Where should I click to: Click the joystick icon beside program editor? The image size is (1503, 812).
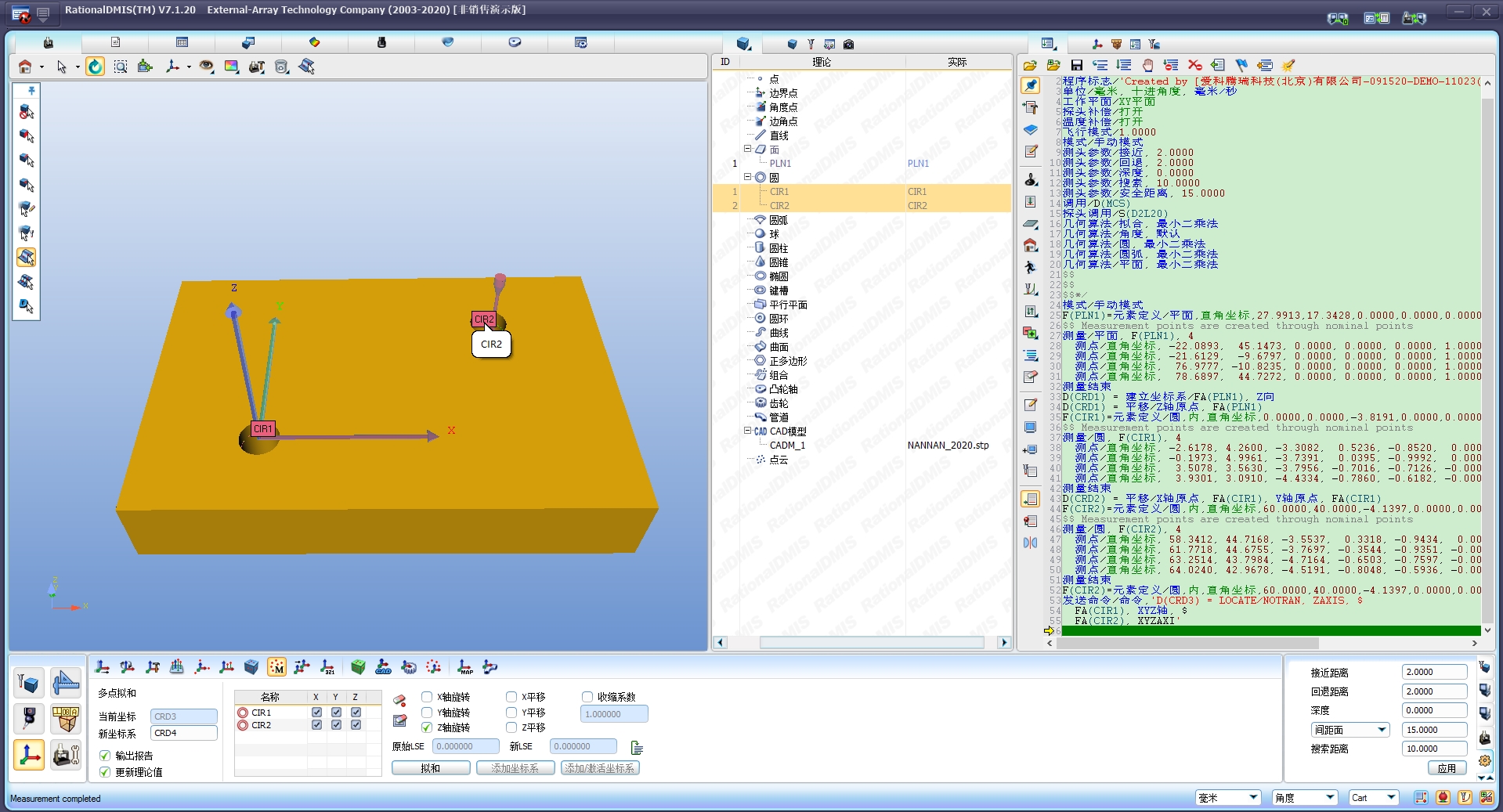(1031, 180)
